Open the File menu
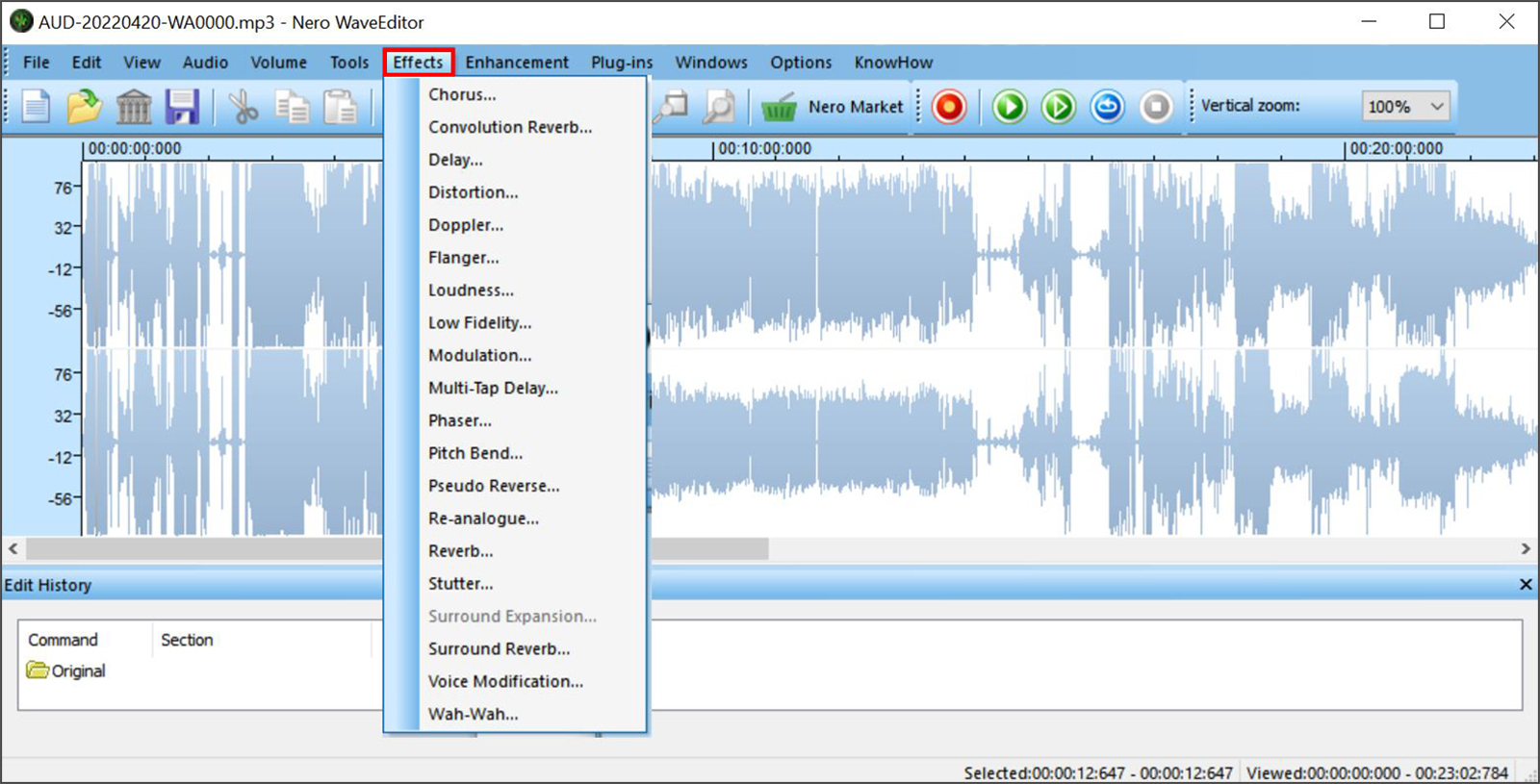Screen dimensions: 1540x784 point(37,63)
